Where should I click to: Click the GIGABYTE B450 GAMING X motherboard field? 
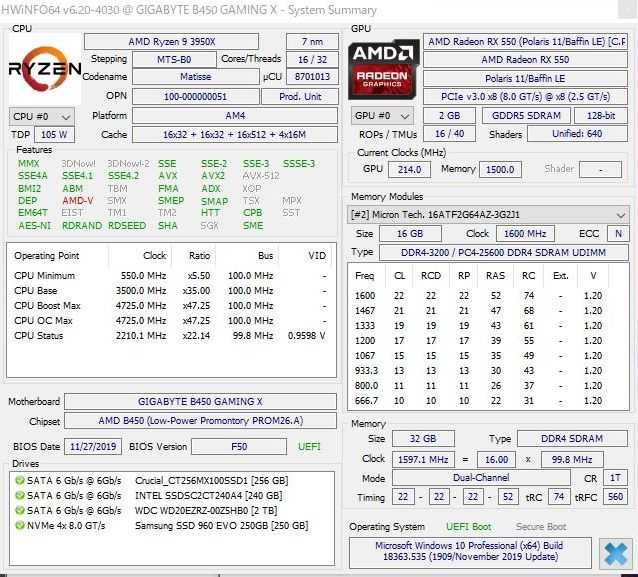point(200,402)
